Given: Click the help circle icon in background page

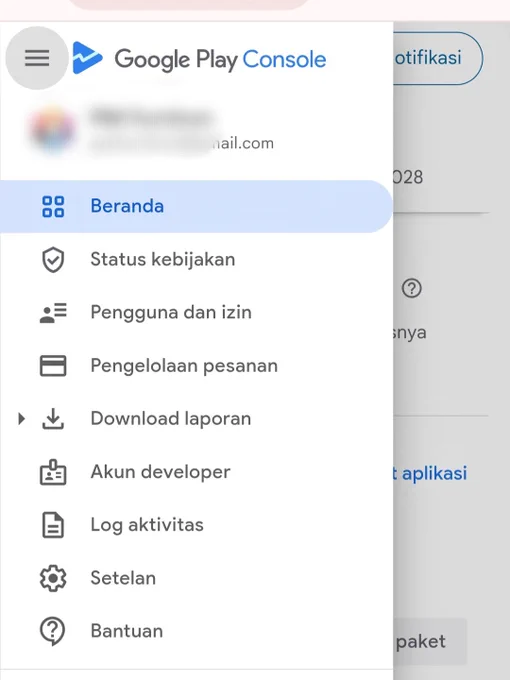Looking at the screenshot, I should coord(412,288).
